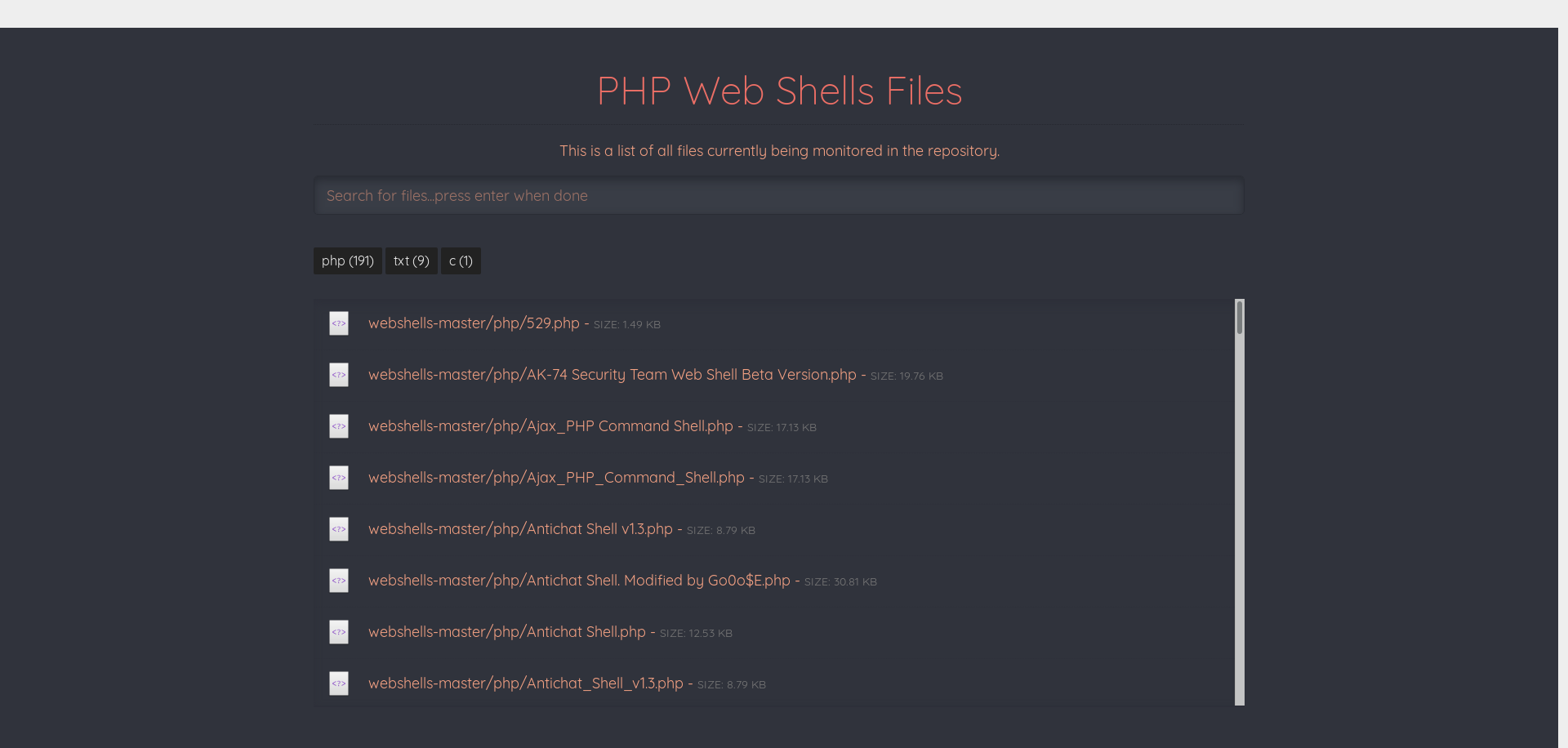This screenshot has width=1568, height=748.
Task: Open Ajax_PHP_Command_Shell.php file link
Action: tap(556, 478)
